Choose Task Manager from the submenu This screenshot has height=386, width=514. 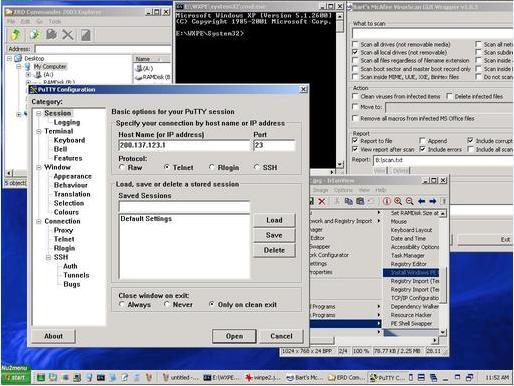[x=408, y=255]
